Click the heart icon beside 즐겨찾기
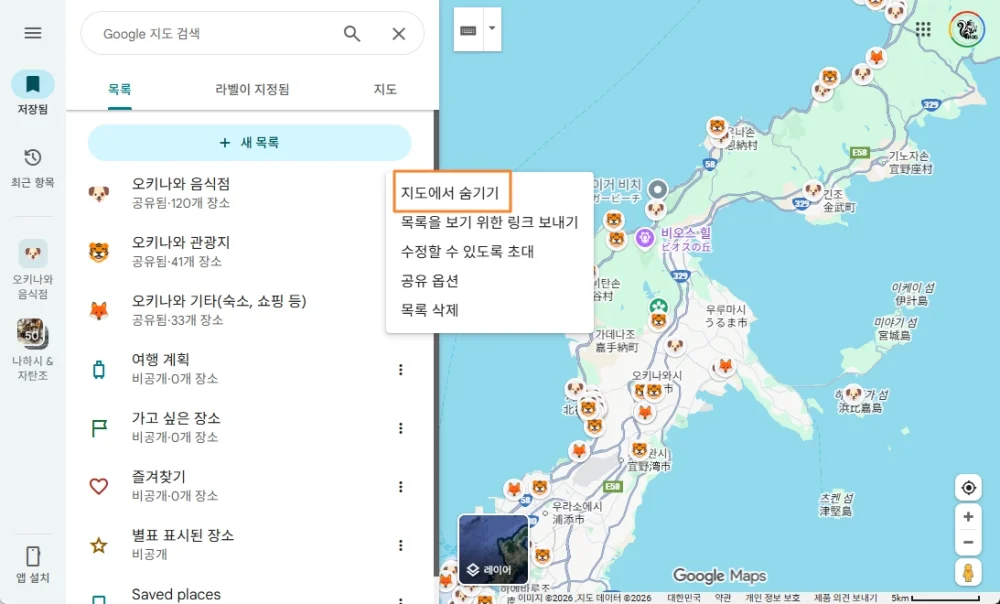The height and width of the screenshot is (604, 1000). pos(99,486)
